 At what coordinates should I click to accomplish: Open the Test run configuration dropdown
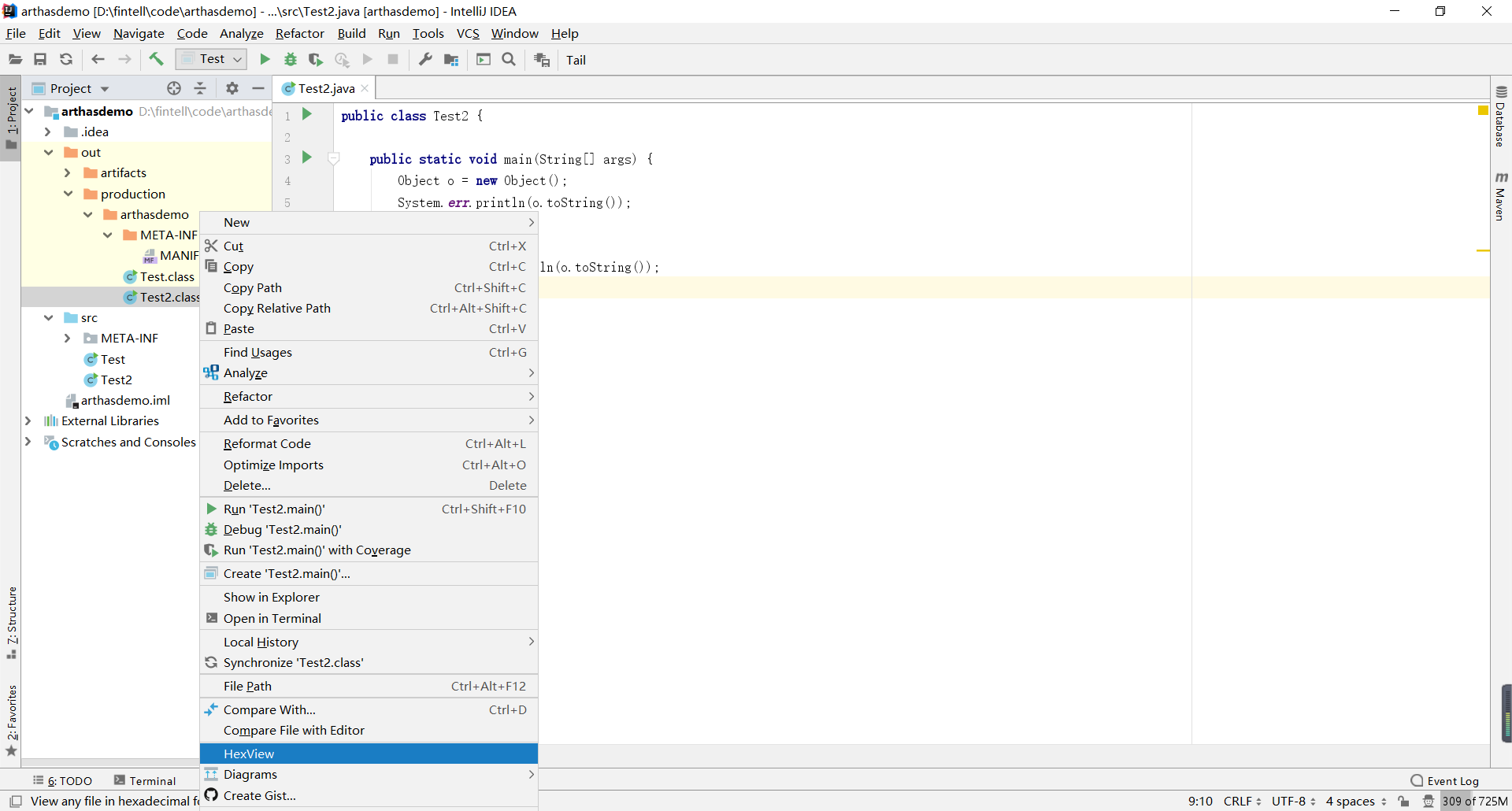tap(210, 59)
